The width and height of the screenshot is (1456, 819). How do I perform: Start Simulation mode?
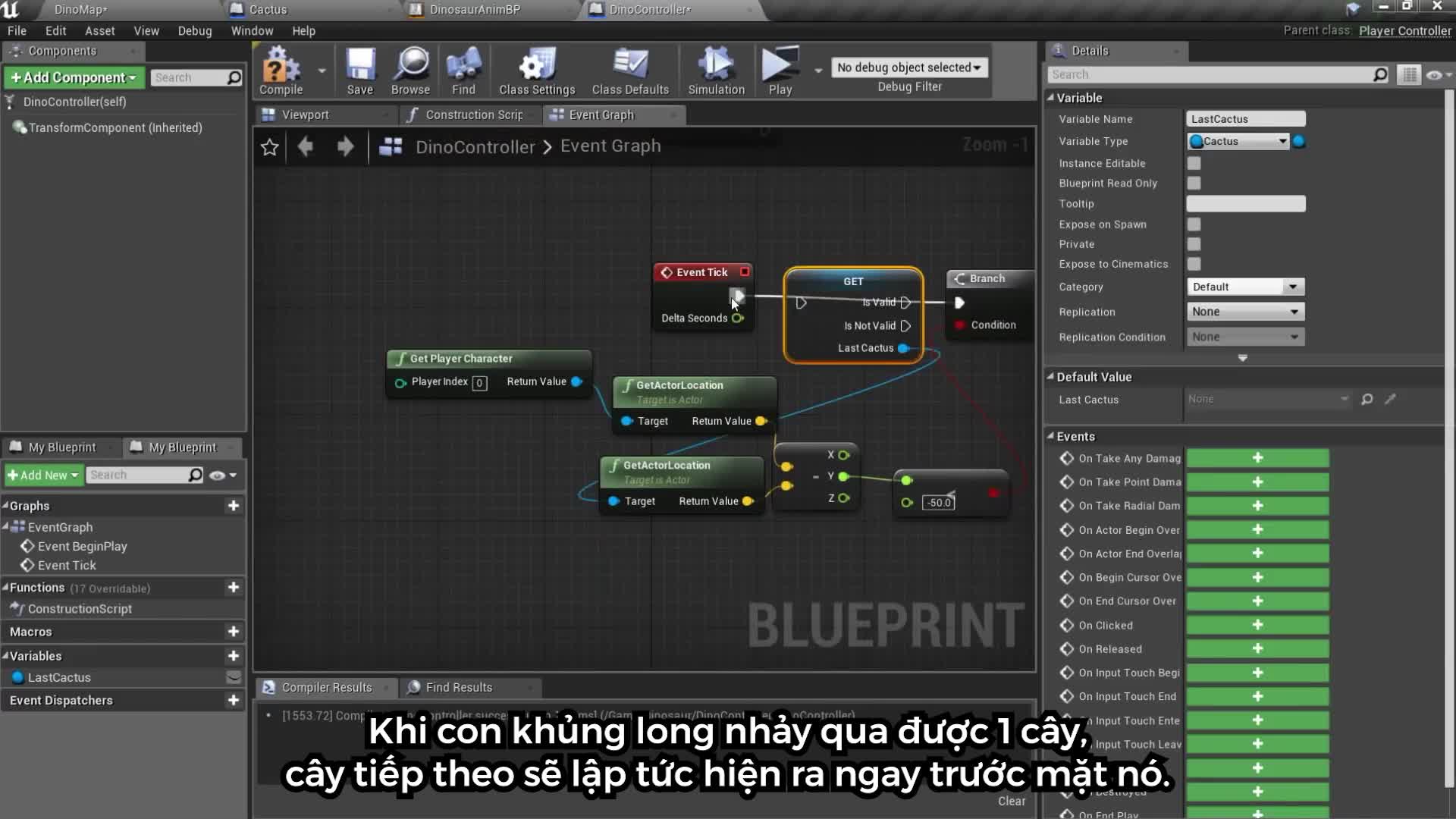click(716, 71)
